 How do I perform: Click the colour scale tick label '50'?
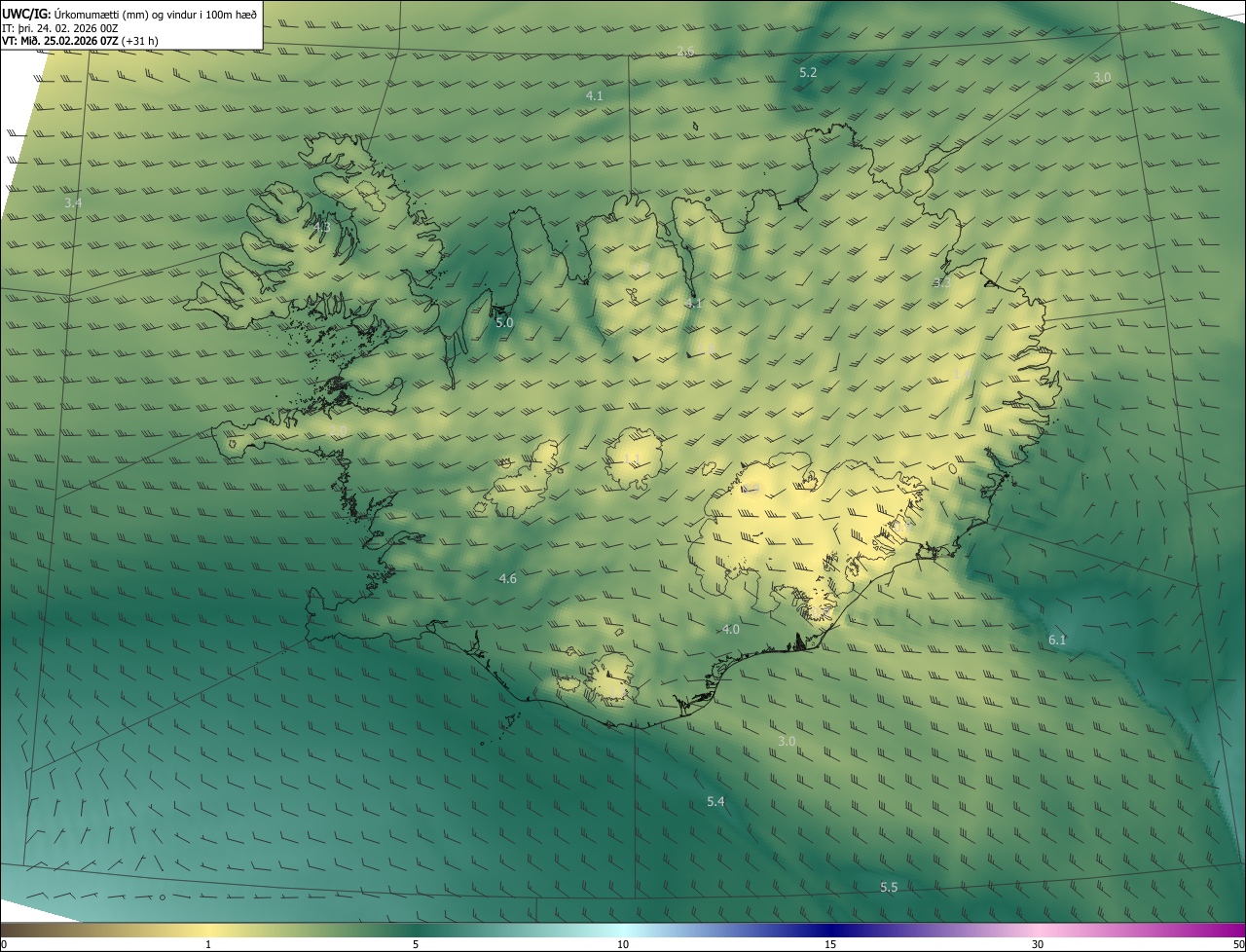pos(1238,944)
